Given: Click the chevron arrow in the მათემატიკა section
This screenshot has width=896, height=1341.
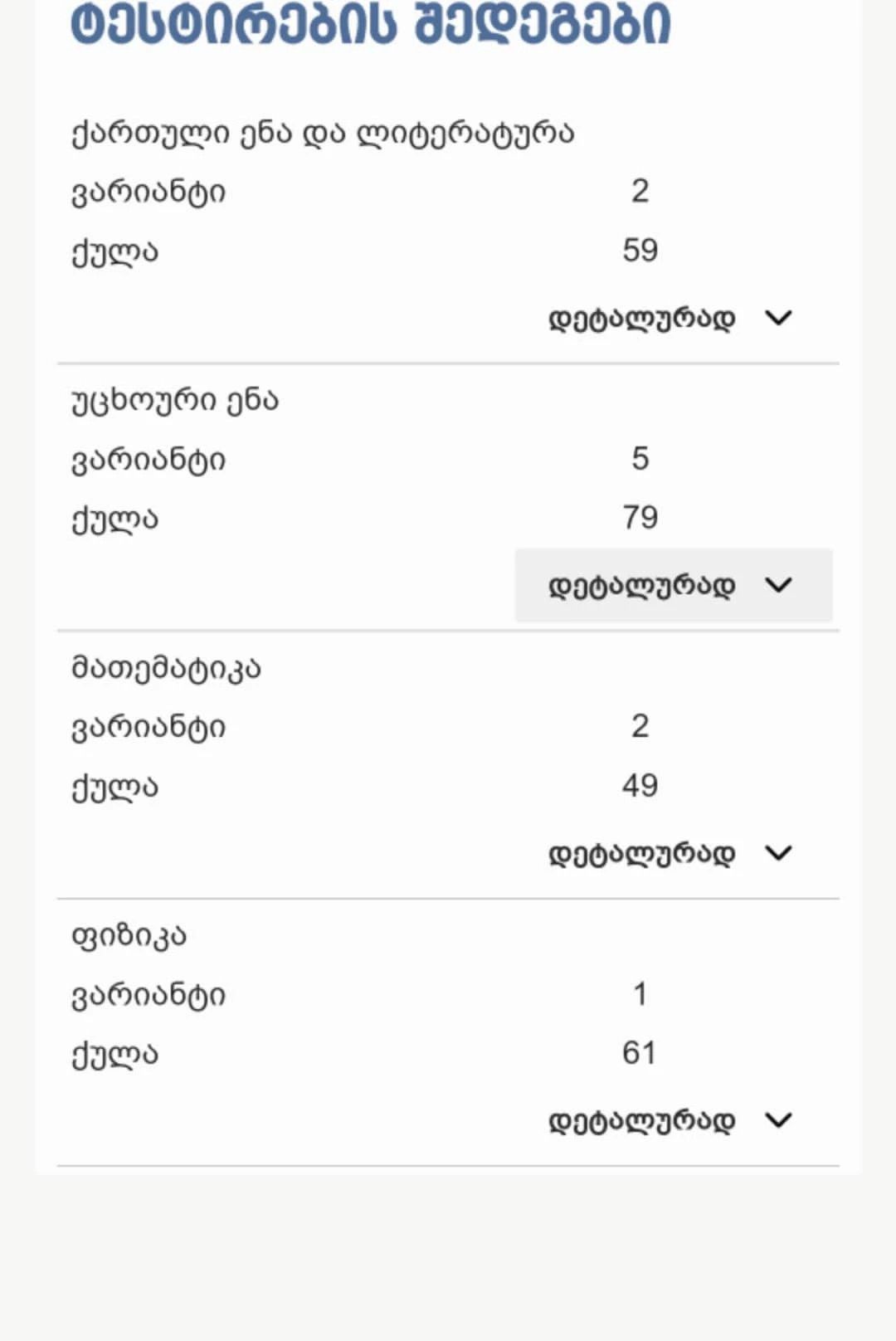Looking at the screenshot, I should coord(778,853).
